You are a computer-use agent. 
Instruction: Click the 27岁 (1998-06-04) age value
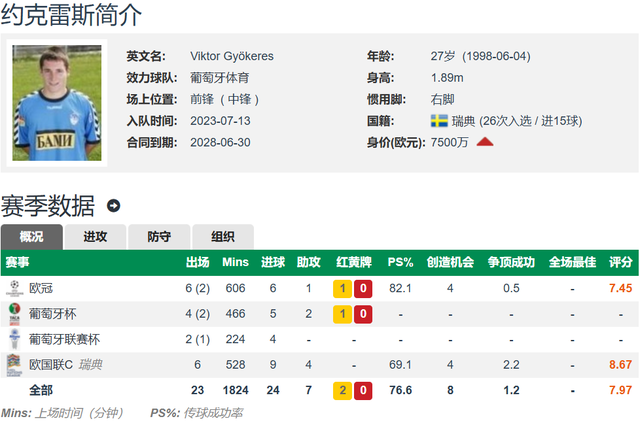coord(481,56)
